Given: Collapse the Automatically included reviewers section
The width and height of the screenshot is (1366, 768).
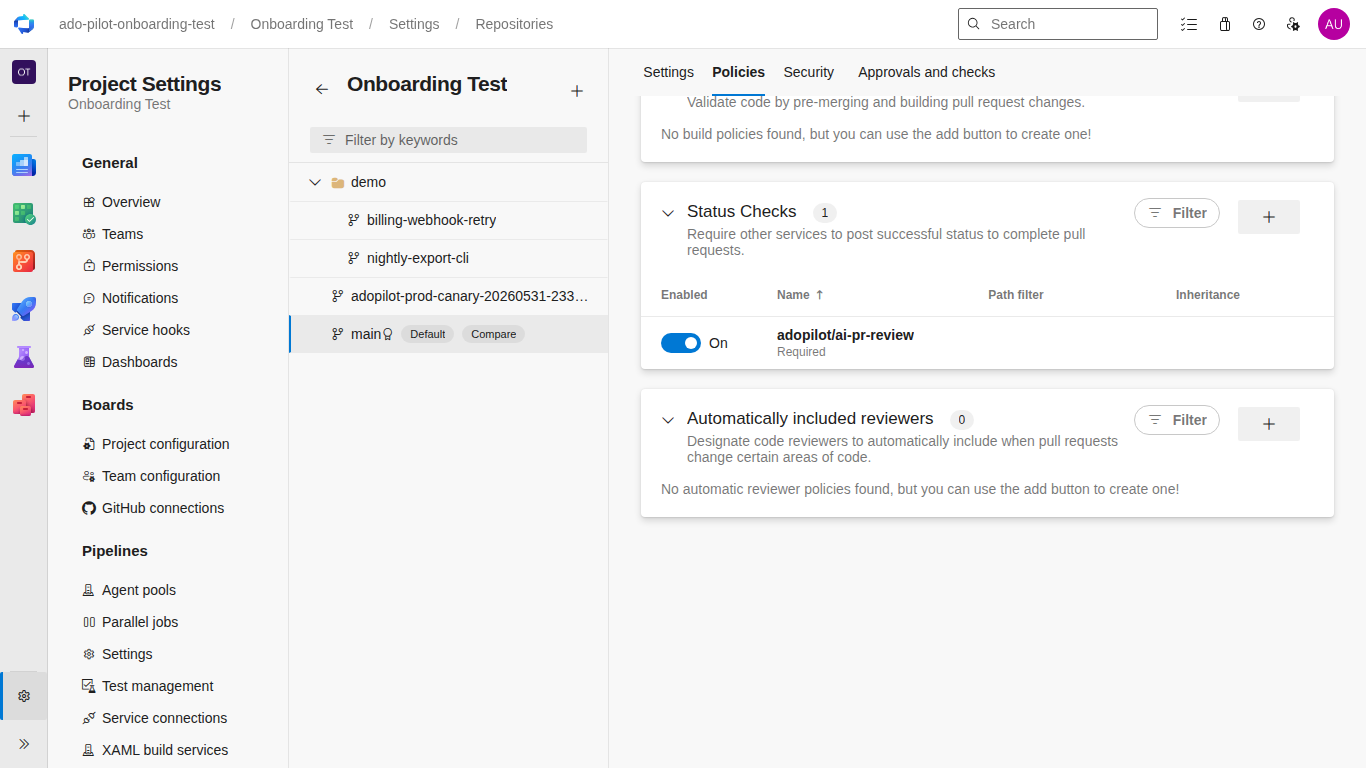Looking at the screenshot, I should pyautogui.click(x=668, y=420).
